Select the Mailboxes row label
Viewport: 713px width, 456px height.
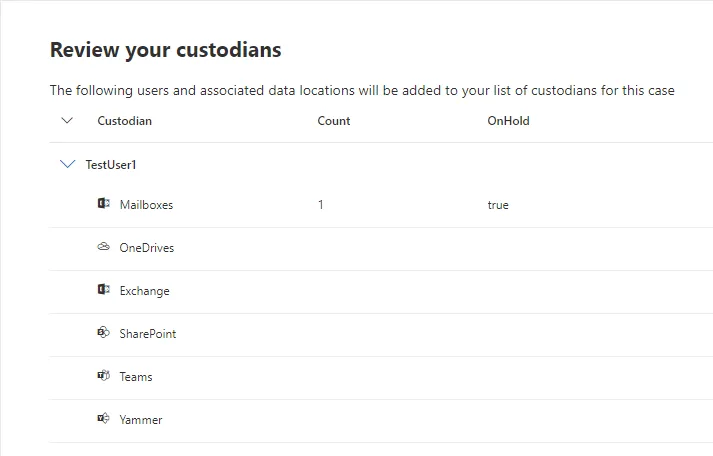(x=146, y=205)
